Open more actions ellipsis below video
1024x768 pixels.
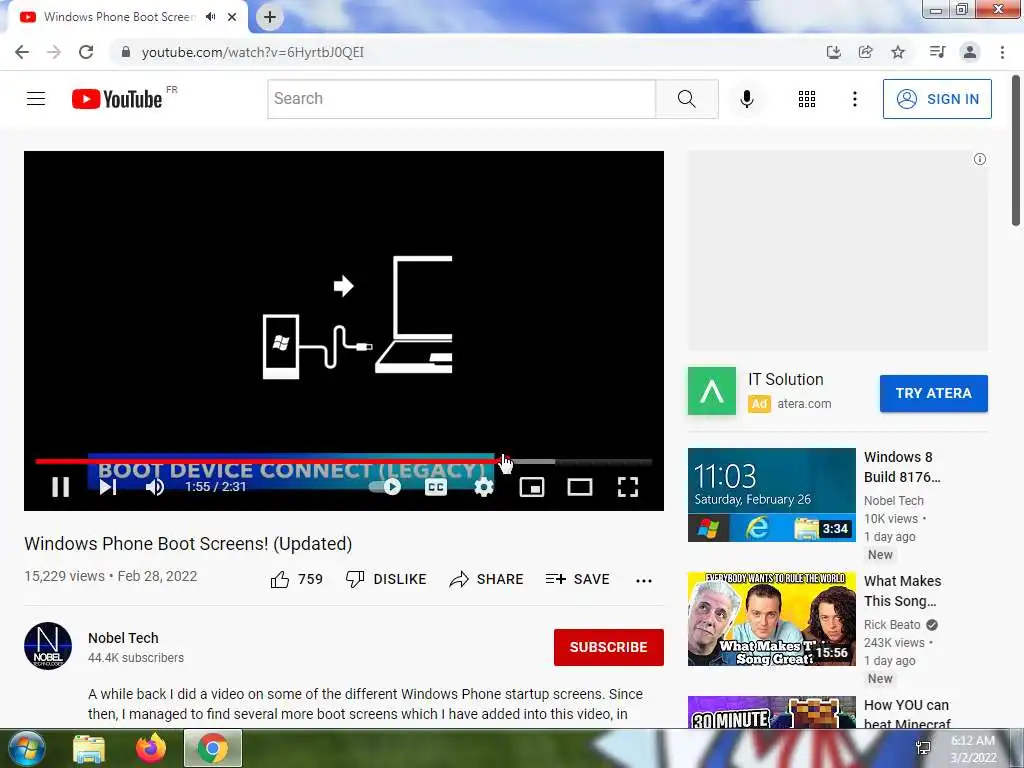tap(644, 580)
